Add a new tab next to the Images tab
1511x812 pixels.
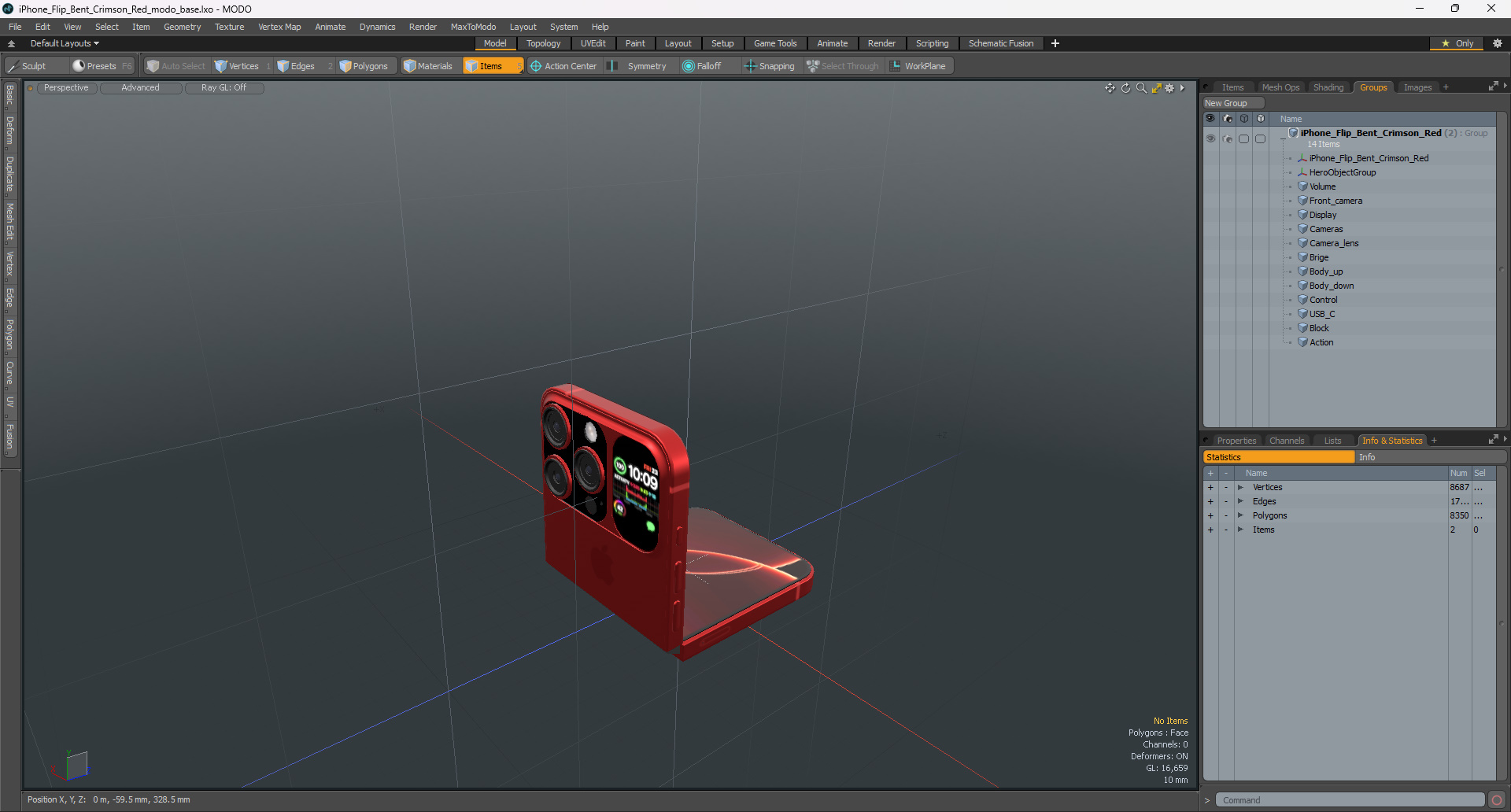pos(1446,87)
